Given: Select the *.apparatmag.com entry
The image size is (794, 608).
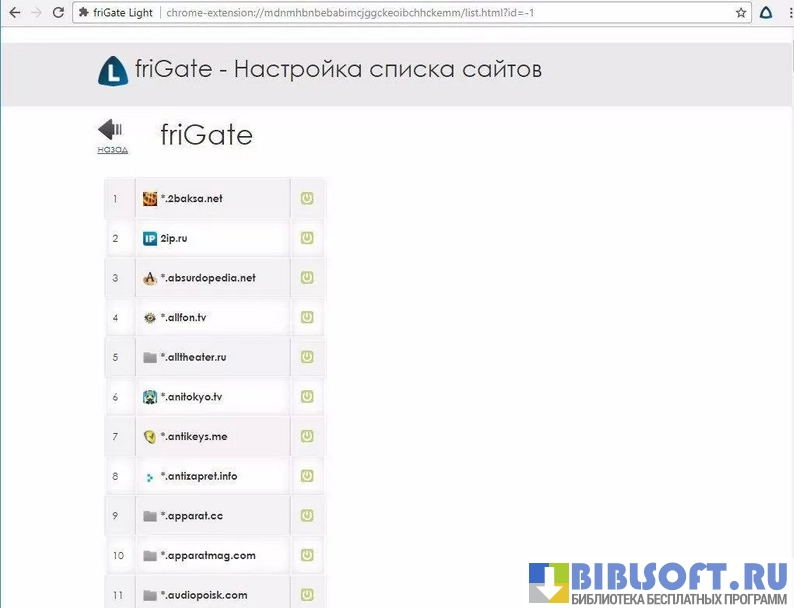Looking at the screenshot, I should tap(207, 555).
